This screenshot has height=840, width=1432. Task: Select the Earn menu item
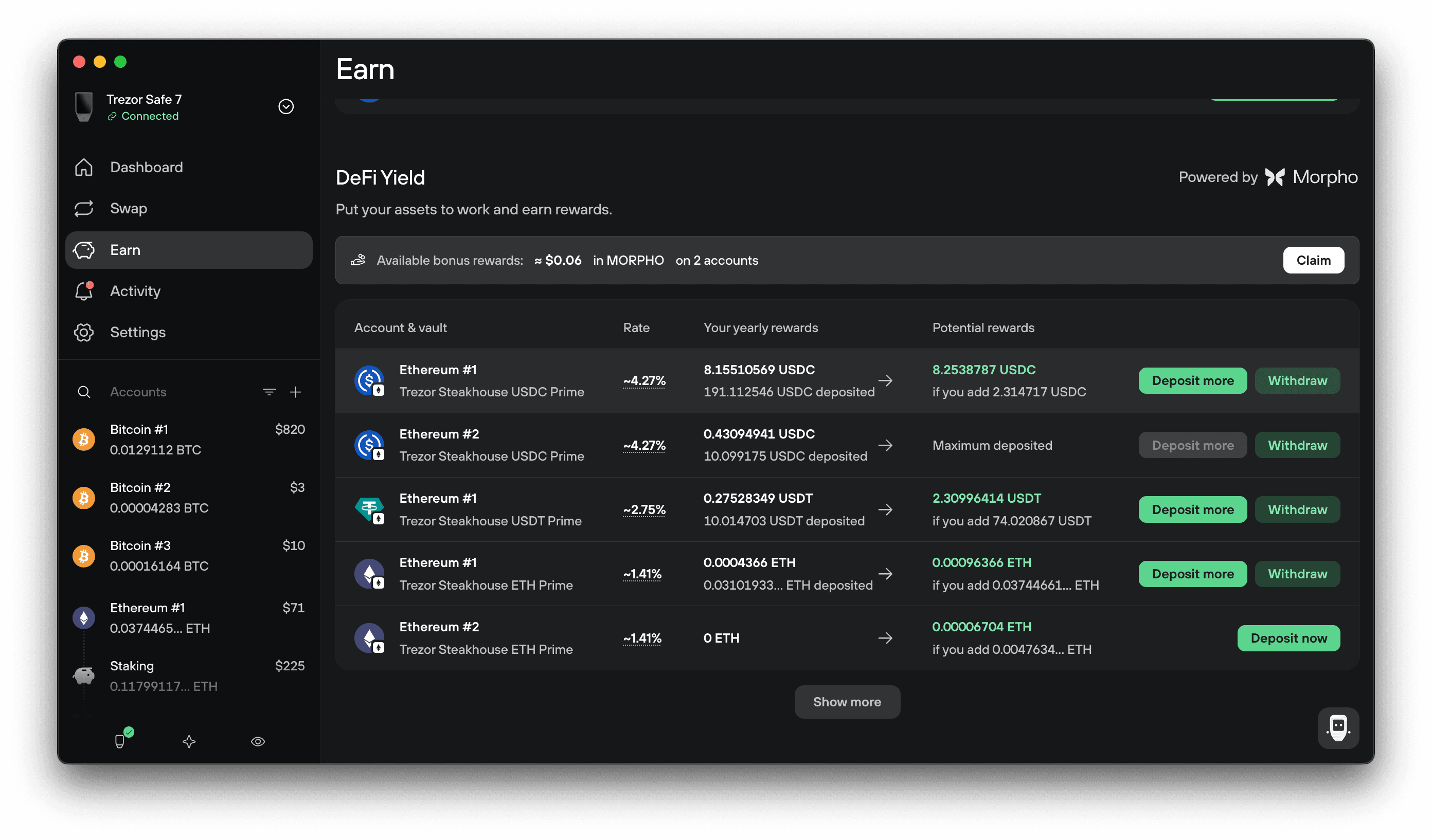coord(189,250)
